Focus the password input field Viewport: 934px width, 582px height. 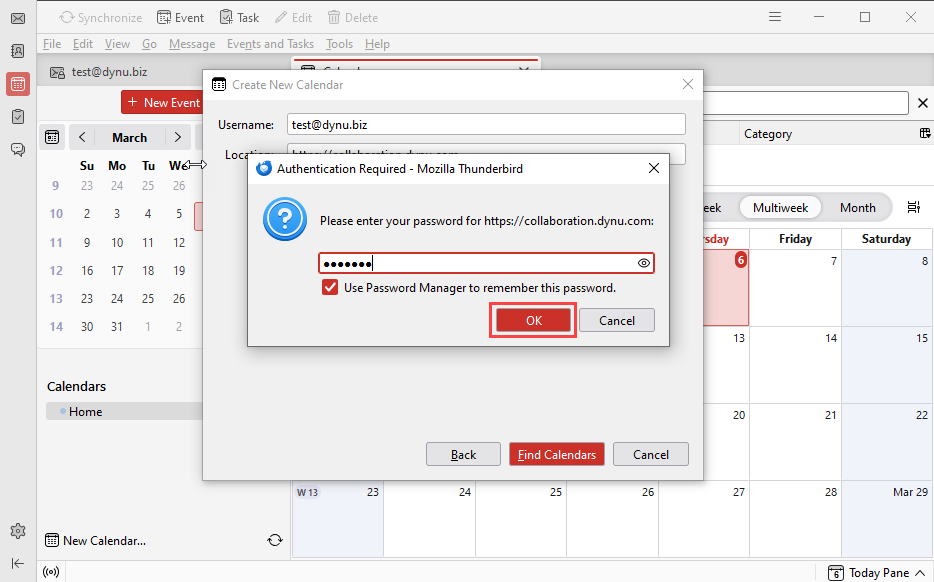(478, 263)
